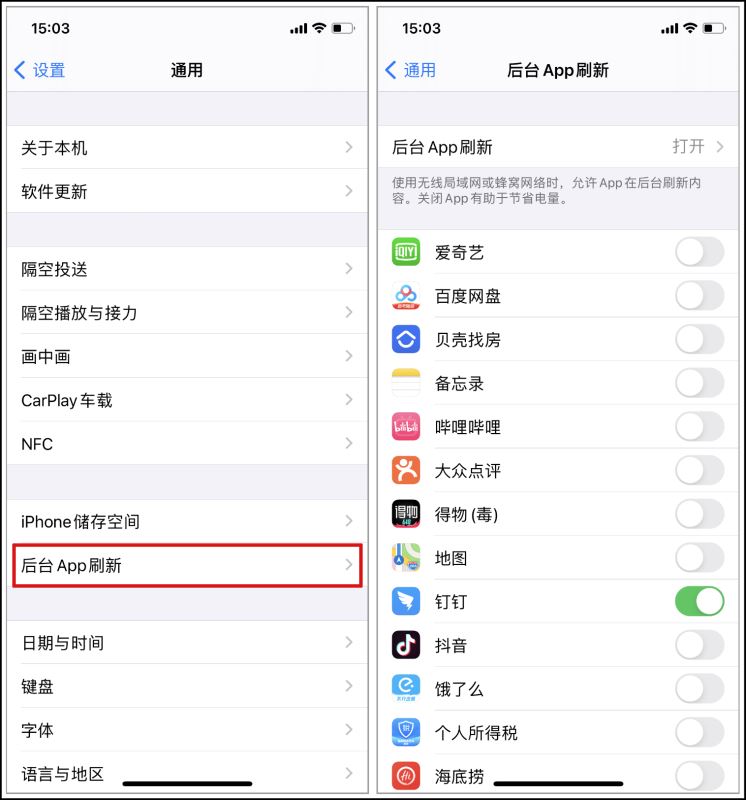Go back to 通用 from 后台 App 刷新
The image size is (746, 800).
(410, 70)
